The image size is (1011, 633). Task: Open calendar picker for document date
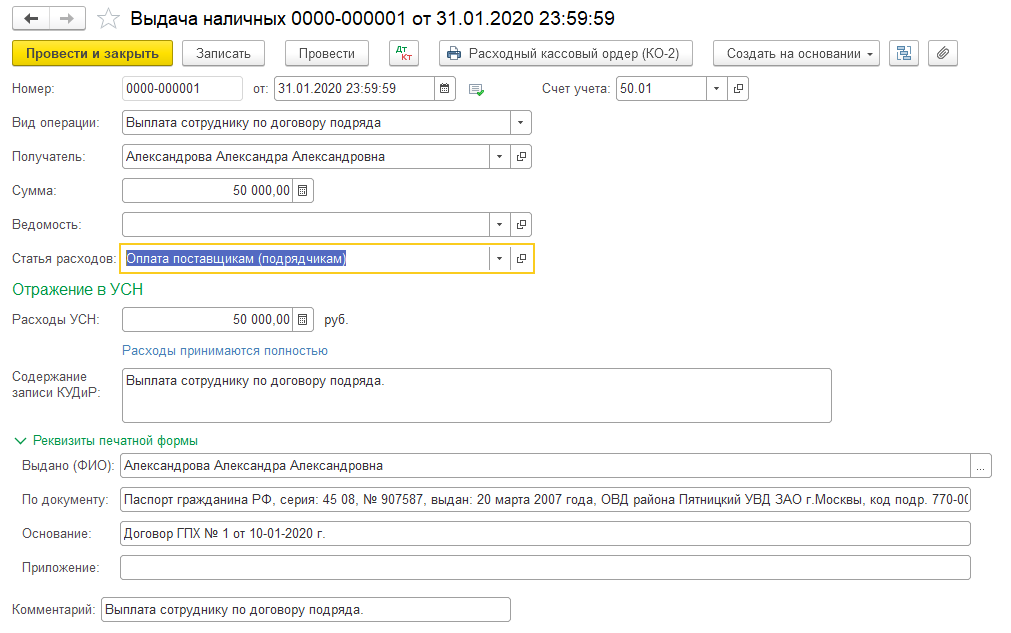click(445, 89)
